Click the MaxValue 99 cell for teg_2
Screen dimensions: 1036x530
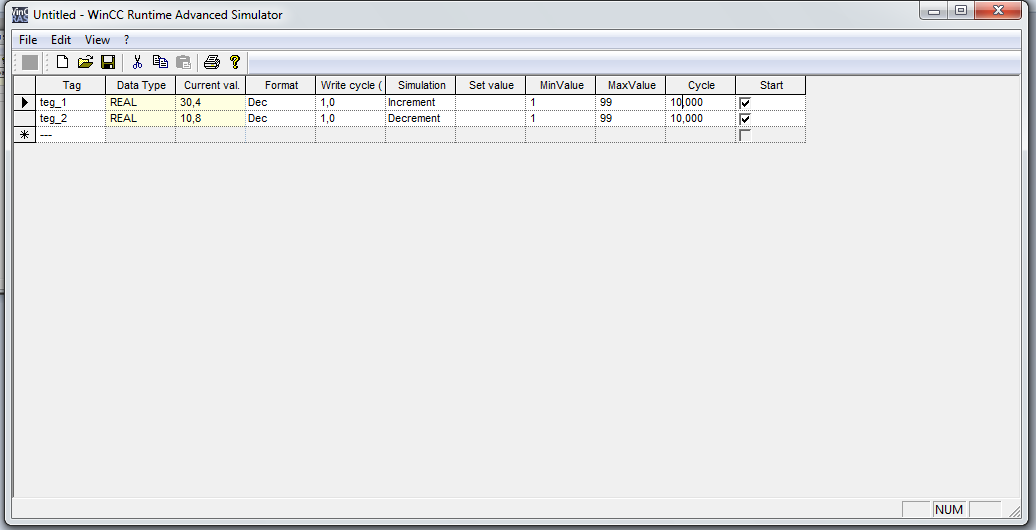click(x=631, y=118)
